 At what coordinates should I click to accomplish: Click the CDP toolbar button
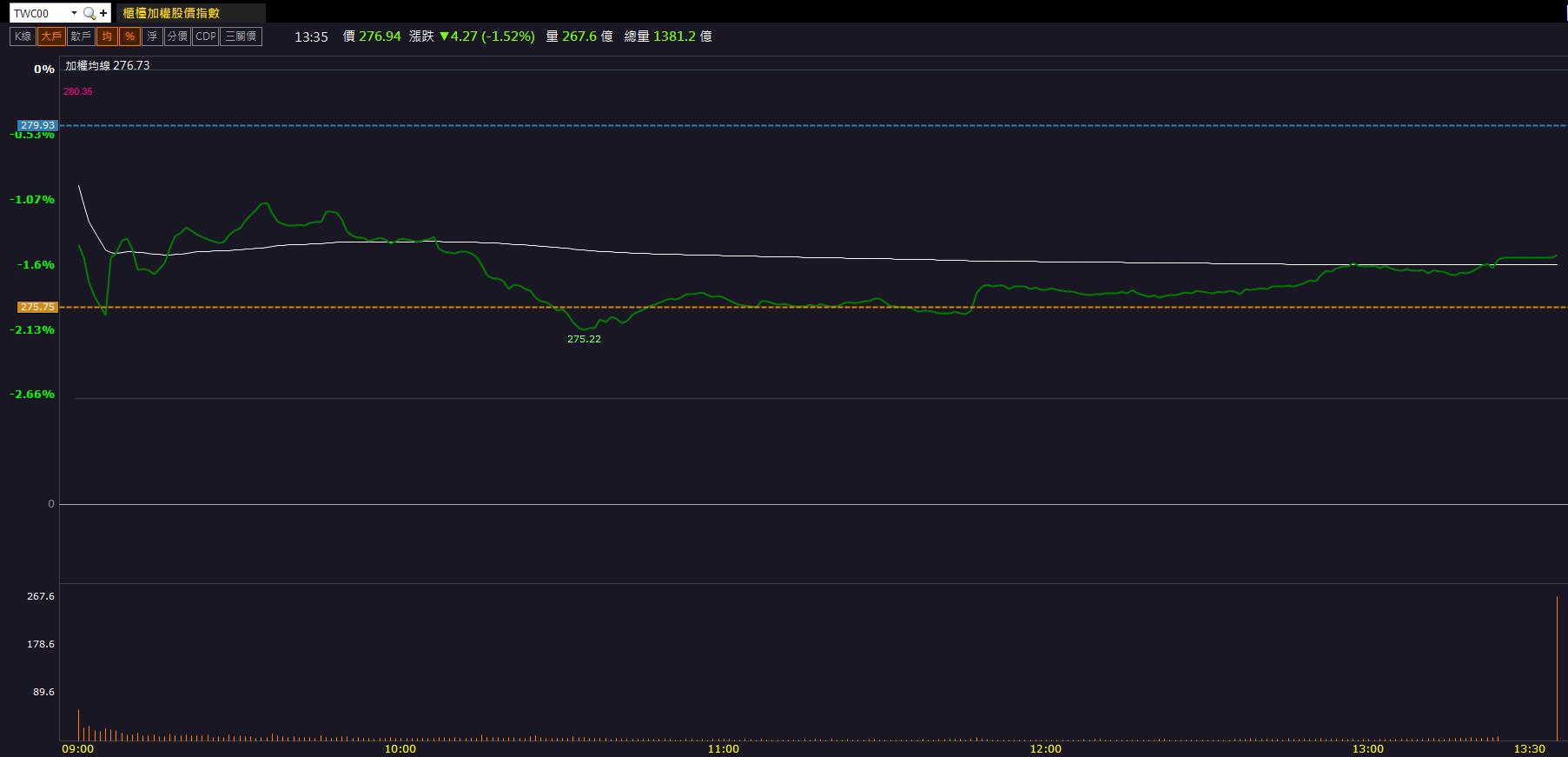pos(205,37)
